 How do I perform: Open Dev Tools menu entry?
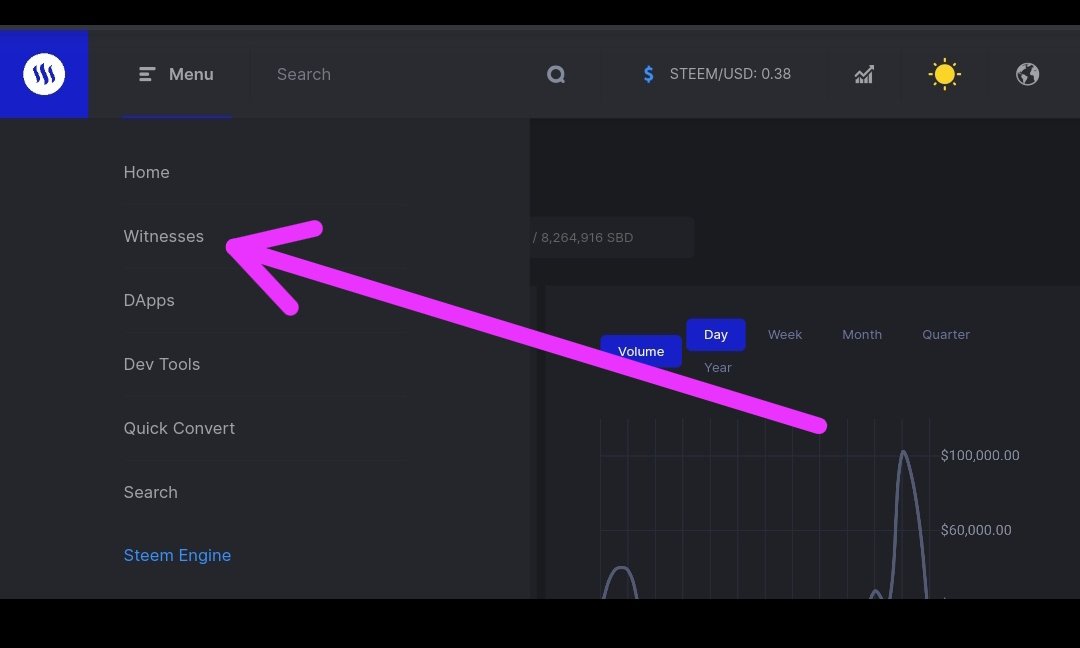click(x=161, y=364)
